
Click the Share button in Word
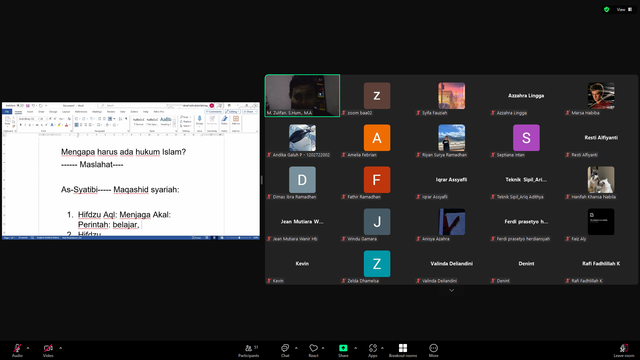point(250,111)
